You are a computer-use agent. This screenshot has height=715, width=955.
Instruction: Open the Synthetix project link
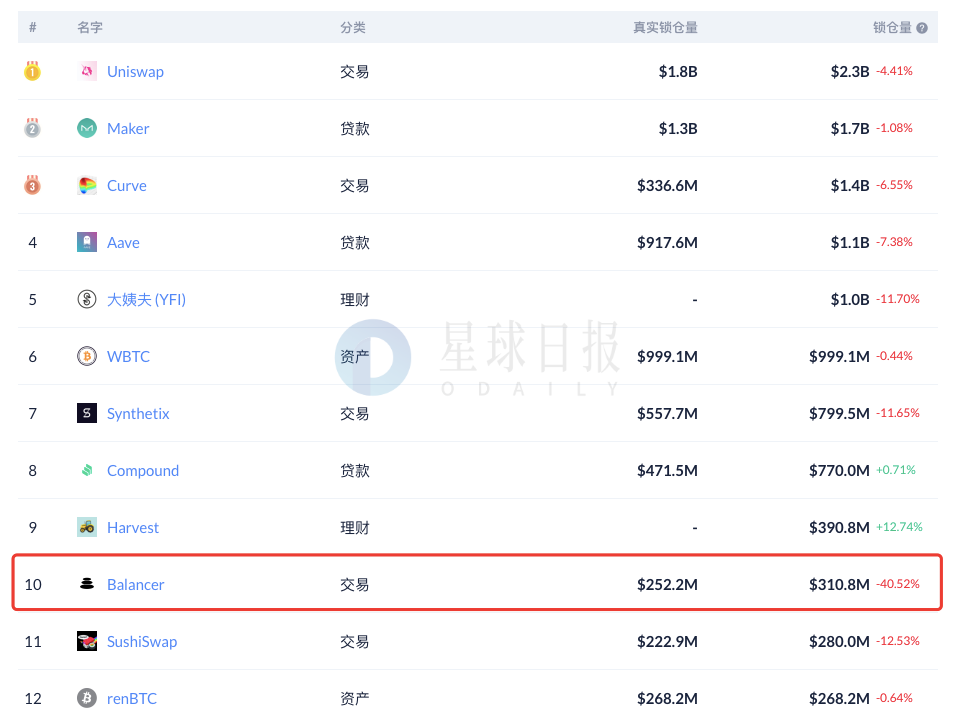coord(138,414)
